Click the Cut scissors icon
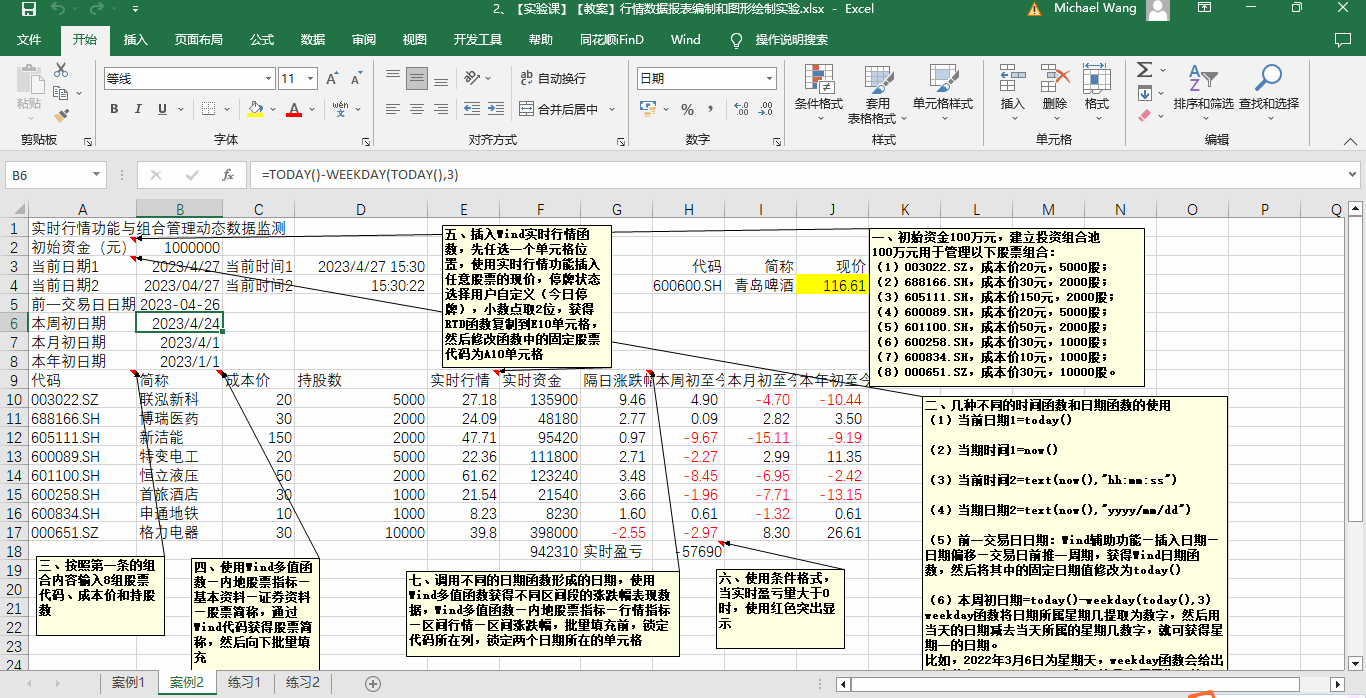Viewport: 1366px width, 698px height. (61, 71)
